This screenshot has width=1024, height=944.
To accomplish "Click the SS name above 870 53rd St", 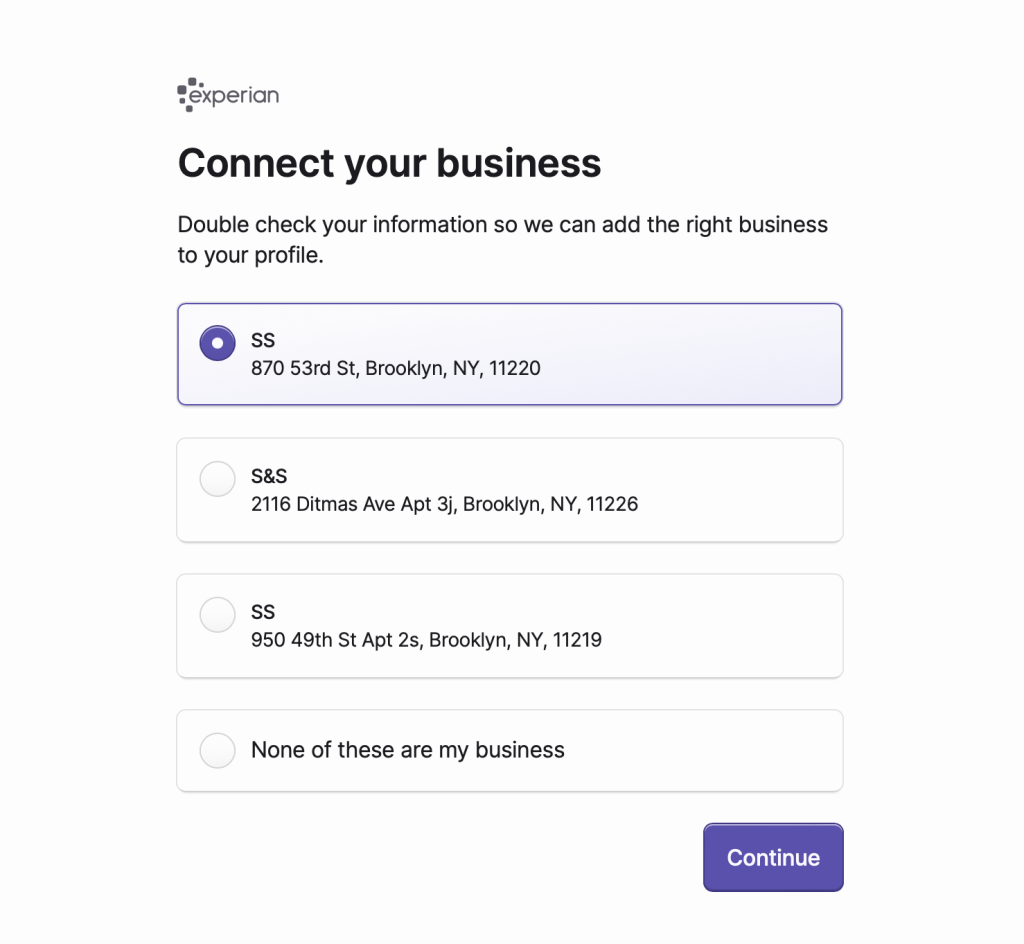I will [263, 340].
